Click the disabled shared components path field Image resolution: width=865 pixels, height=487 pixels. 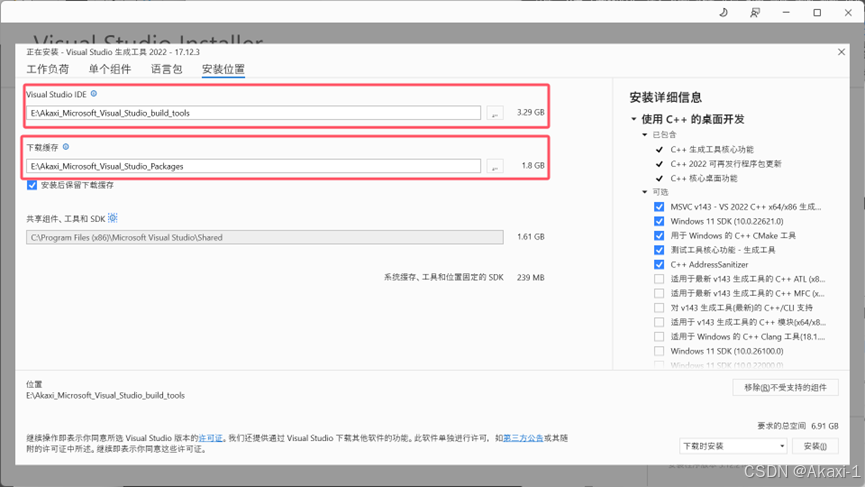(265, 237)
